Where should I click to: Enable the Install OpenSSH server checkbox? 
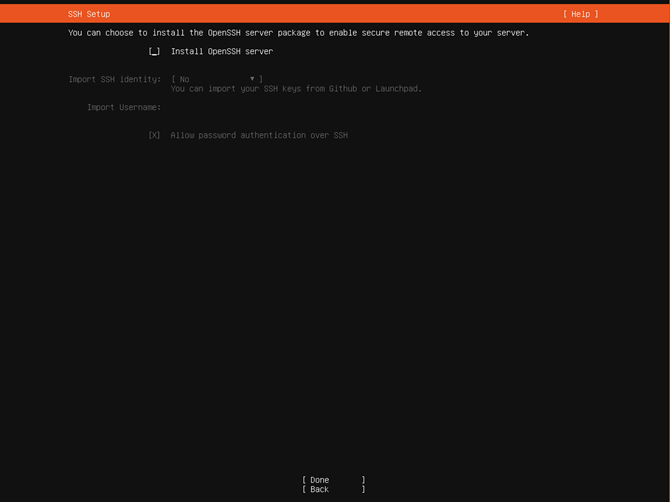pyautogui.click(x=154, y=51)
